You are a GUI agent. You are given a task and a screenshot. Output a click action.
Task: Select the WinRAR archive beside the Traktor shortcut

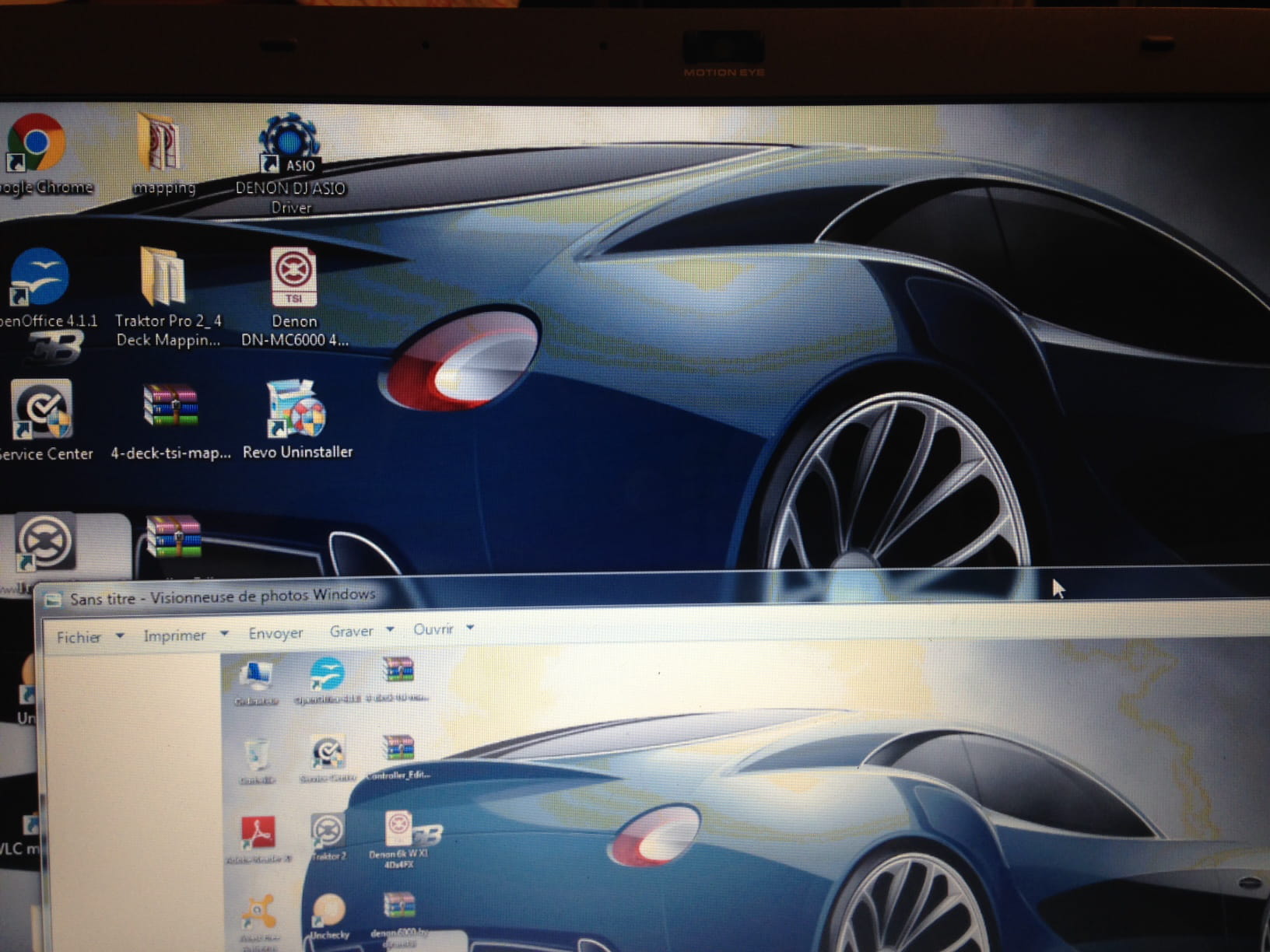[x=173, y=537]
